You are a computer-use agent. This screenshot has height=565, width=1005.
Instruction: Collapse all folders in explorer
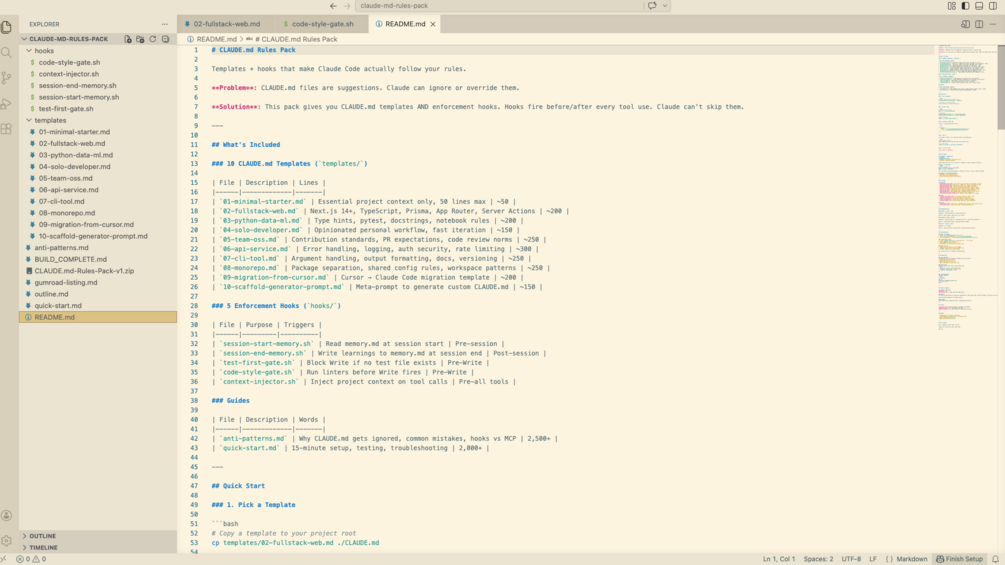165,39
